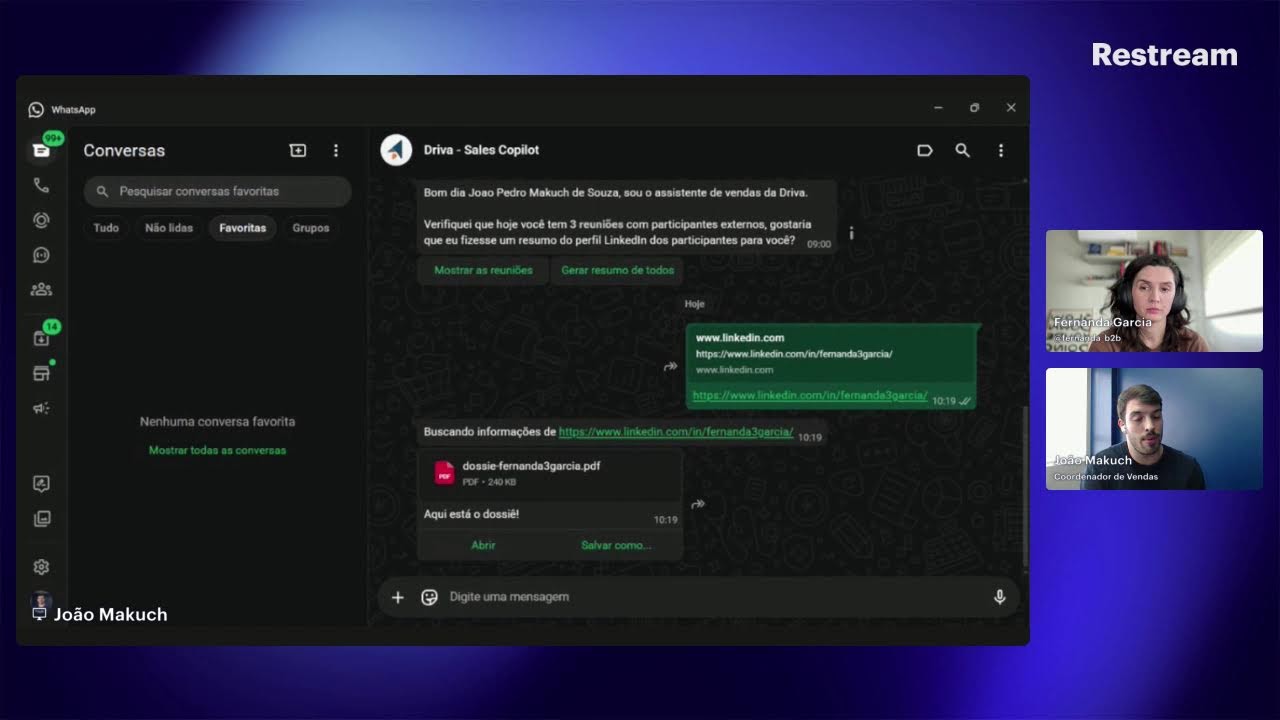The image size is (1280, 720).
Task: Click the info icon beside the greeting message
Action: 851,233
